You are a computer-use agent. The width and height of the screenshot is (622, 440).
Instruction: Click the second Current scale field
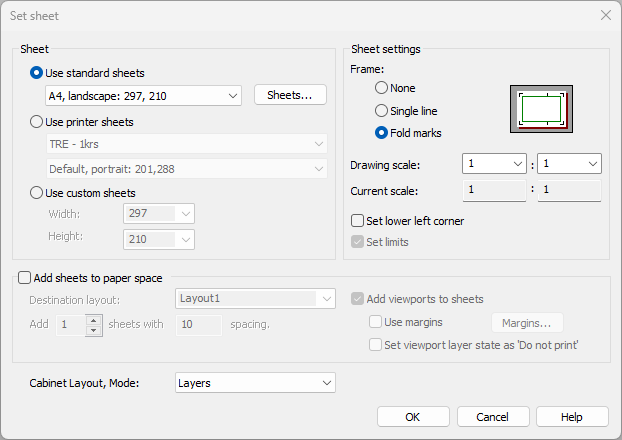[569, 190]
